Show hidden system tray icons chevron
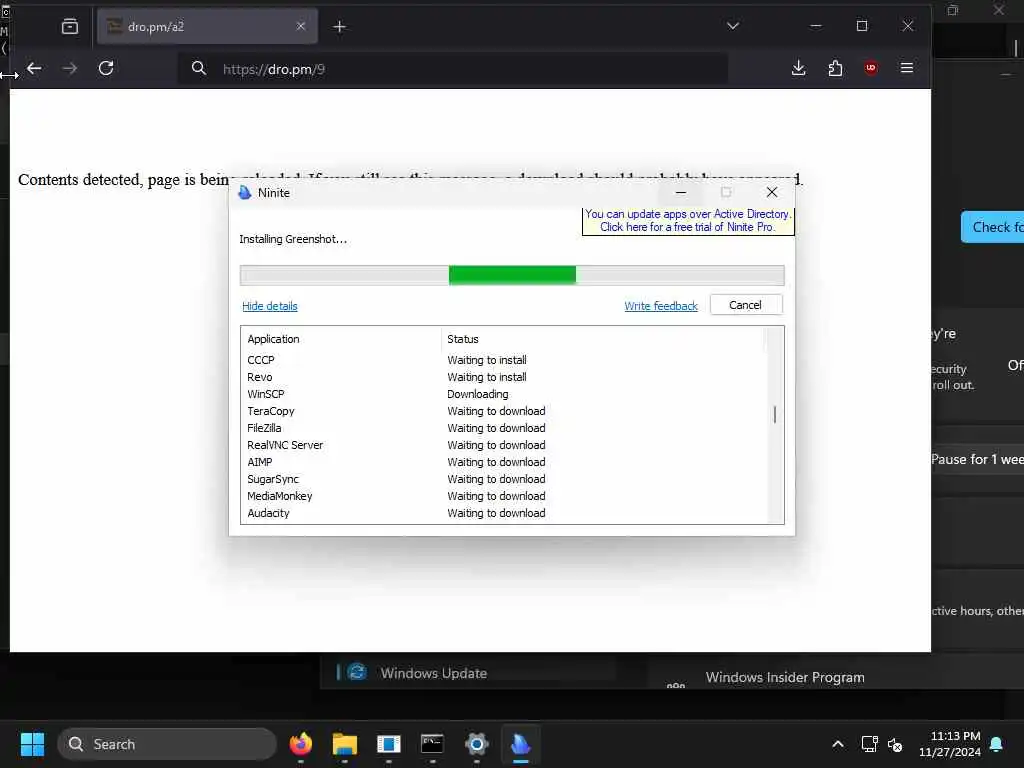Screen dimensions: 1024x768 pos(838,744)
